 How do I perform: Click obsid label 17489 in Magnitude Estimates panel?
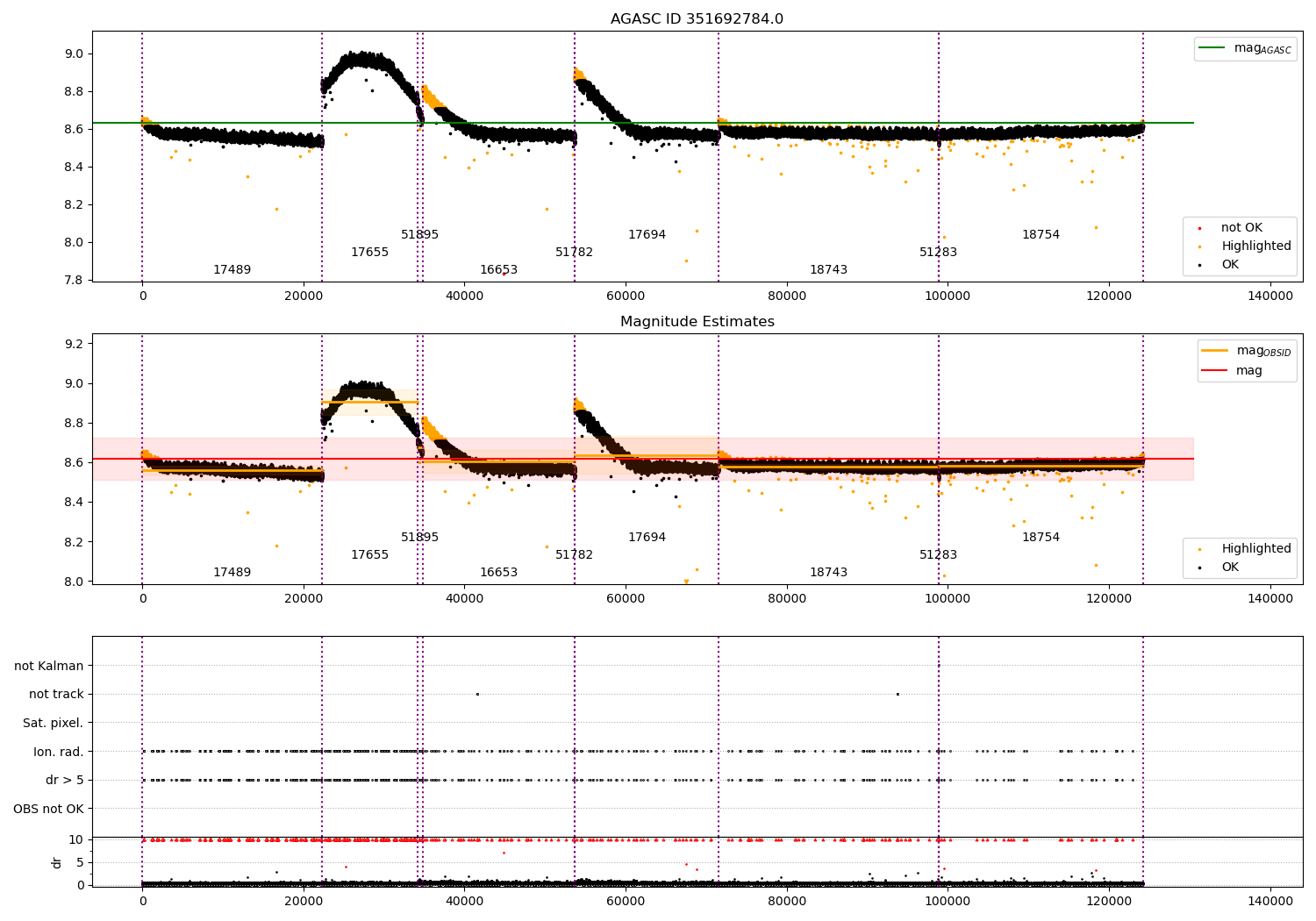pos(232,572)
